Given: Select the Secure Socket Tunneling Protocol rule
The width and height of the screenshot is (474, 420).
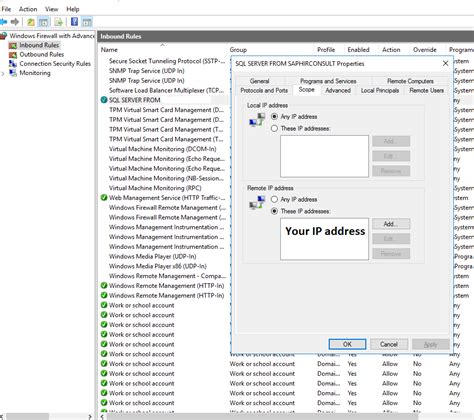Looking at the screenshot, I should (x=167, y=61).
